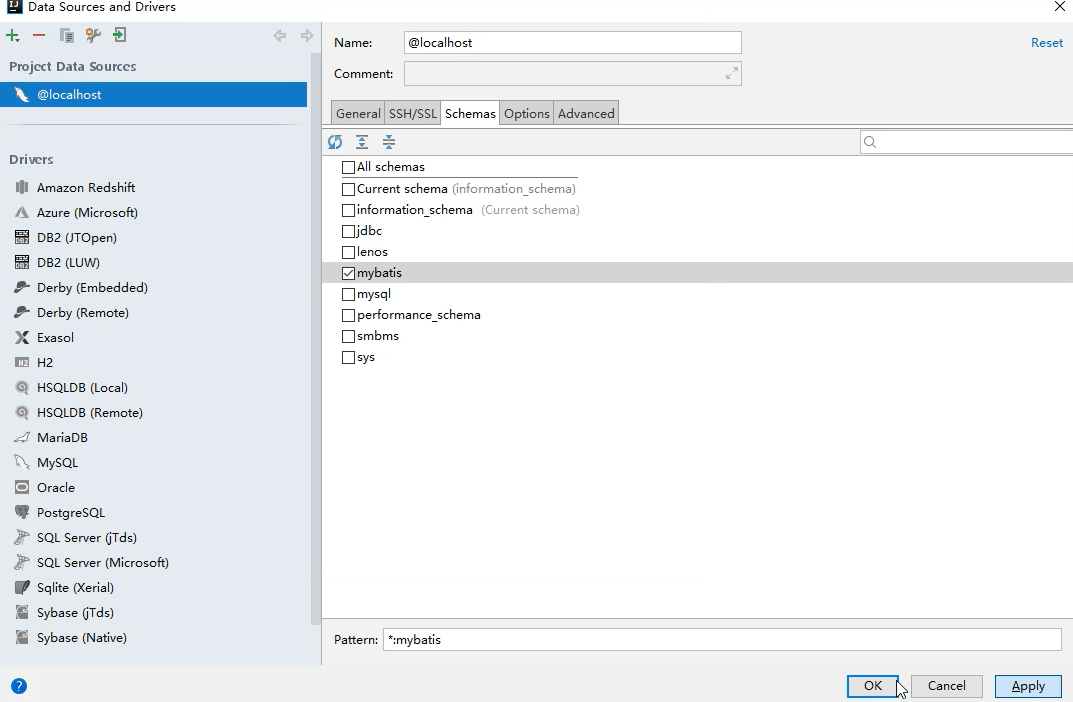Duplicate the selected data source
The image size is (1073, 702).
point(66,36)
